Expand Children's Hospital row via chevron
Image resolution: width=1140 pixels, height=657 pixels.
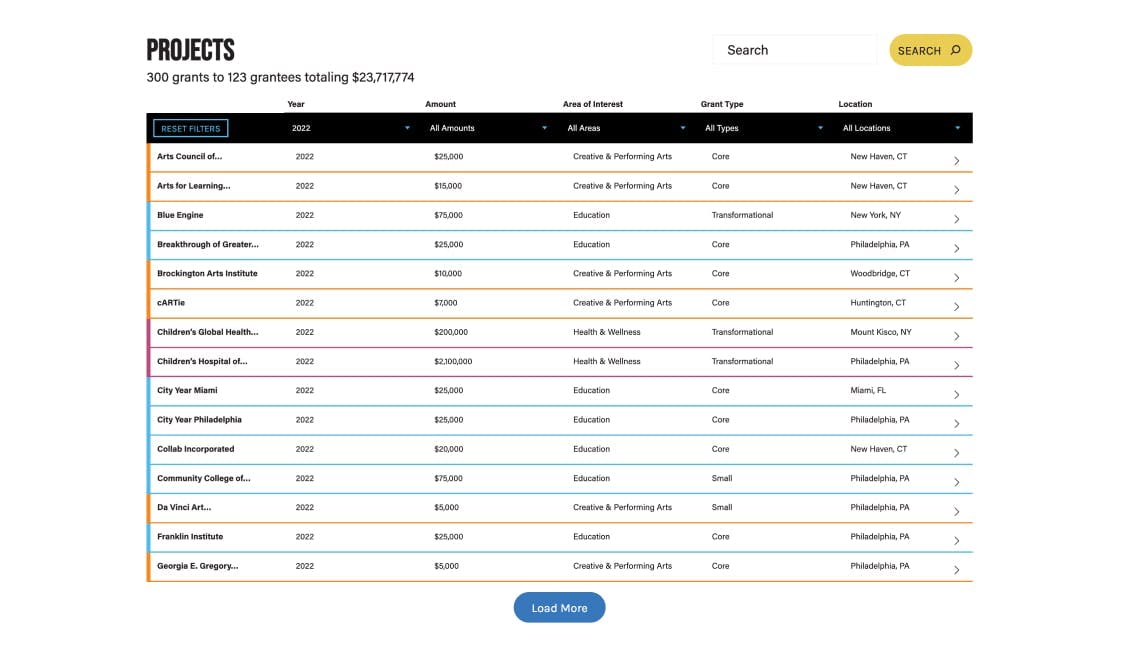pyautogui.click(x=956, y=365)
